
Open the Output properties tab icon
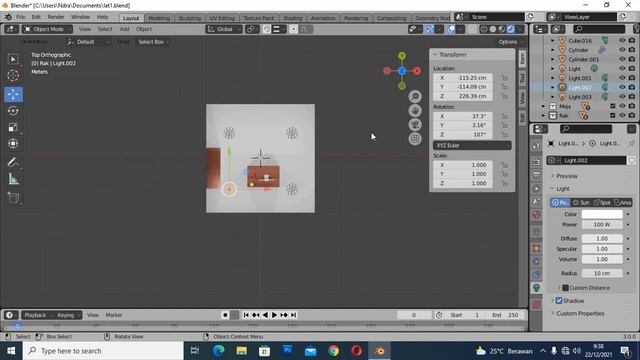tap(537, 176)
